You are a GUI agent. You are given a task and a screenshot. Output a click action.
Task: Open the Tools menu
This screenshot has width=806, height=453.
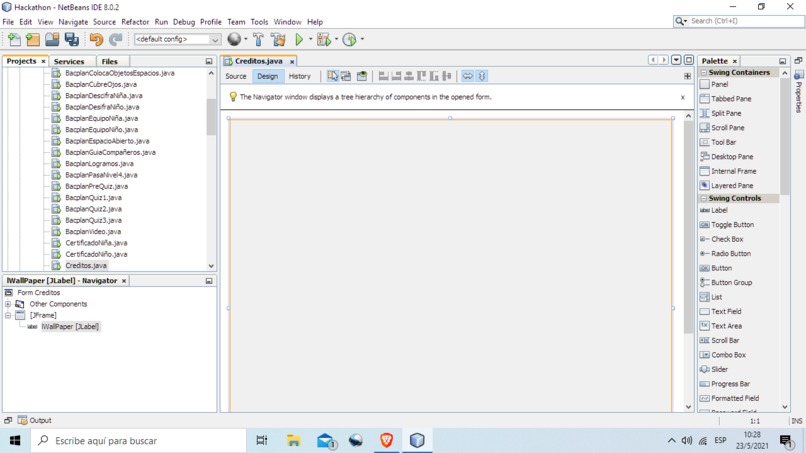[x=259, y=22]
